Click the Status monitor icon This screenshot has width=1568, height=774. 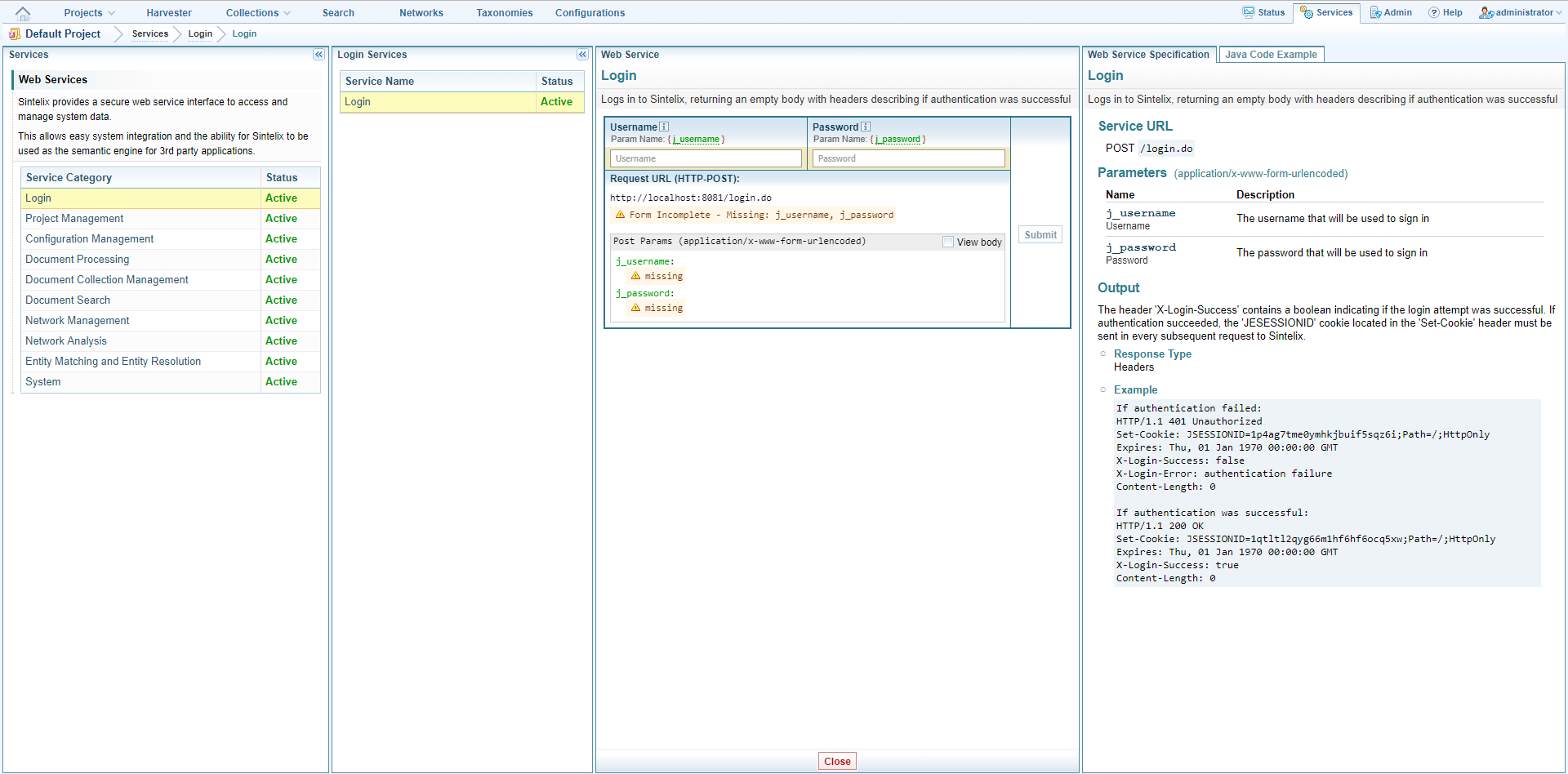1249,12
